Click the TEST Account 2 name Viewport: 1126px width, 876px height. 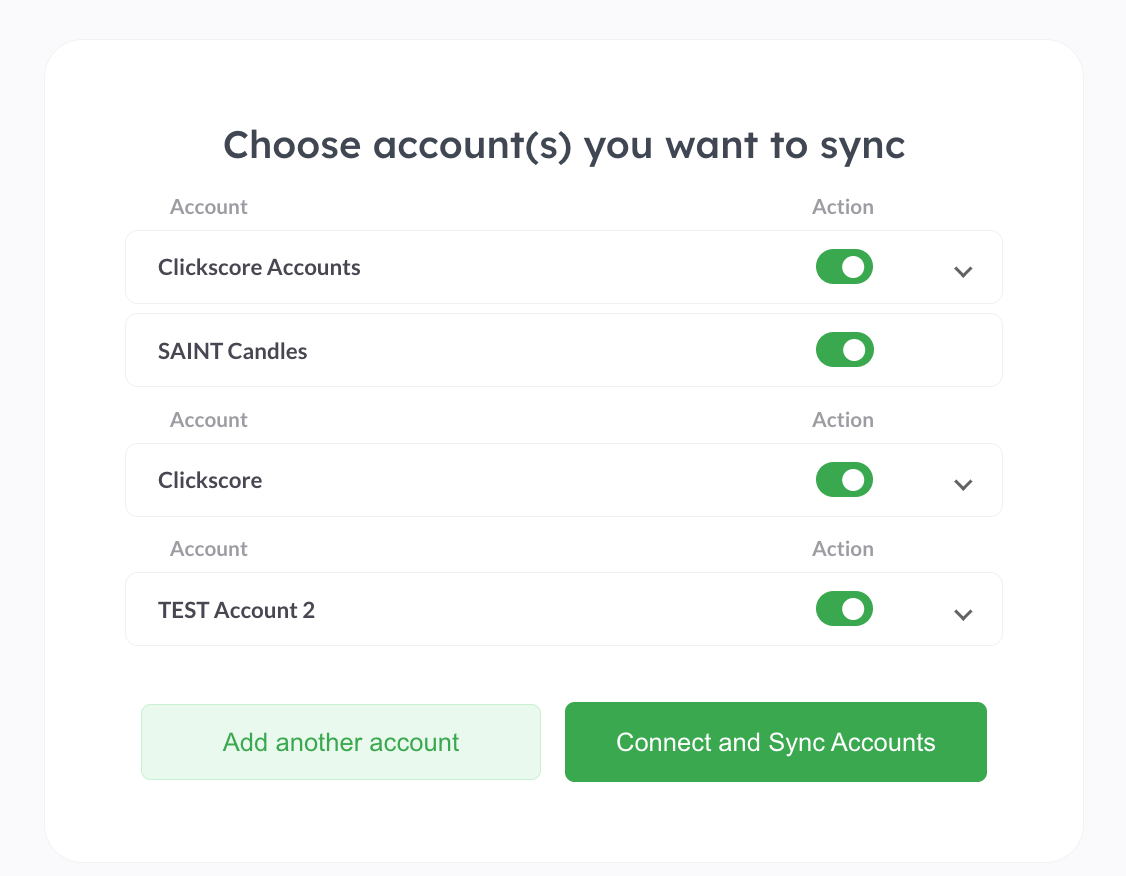[236, 610]
